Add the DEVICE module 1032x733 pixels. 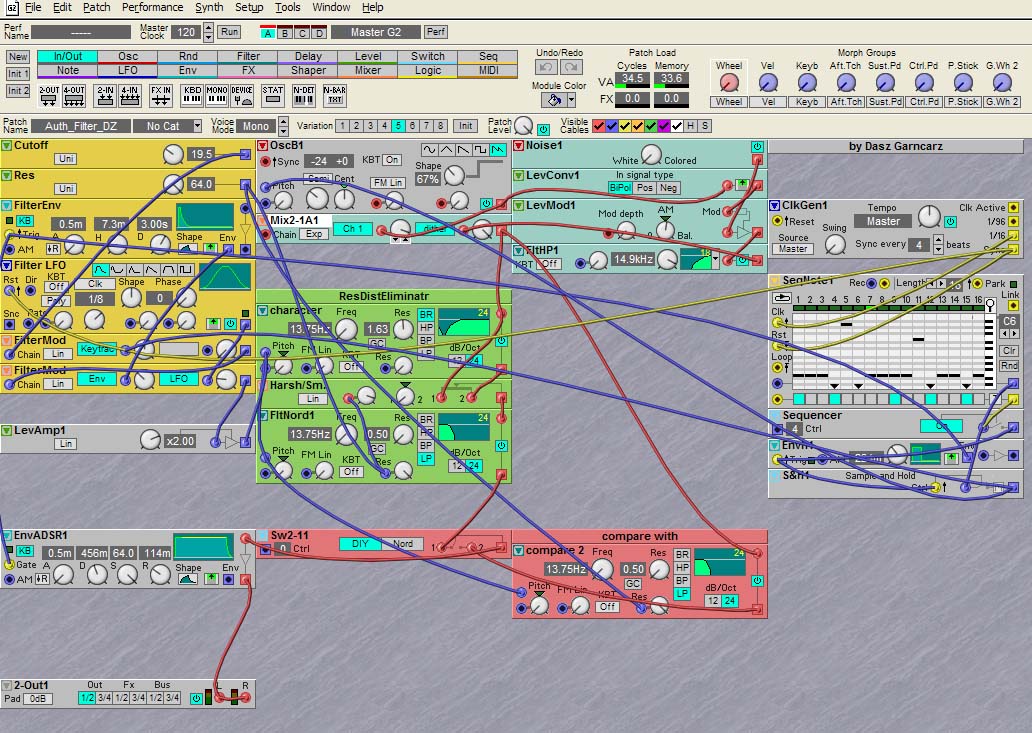[242, 95]
